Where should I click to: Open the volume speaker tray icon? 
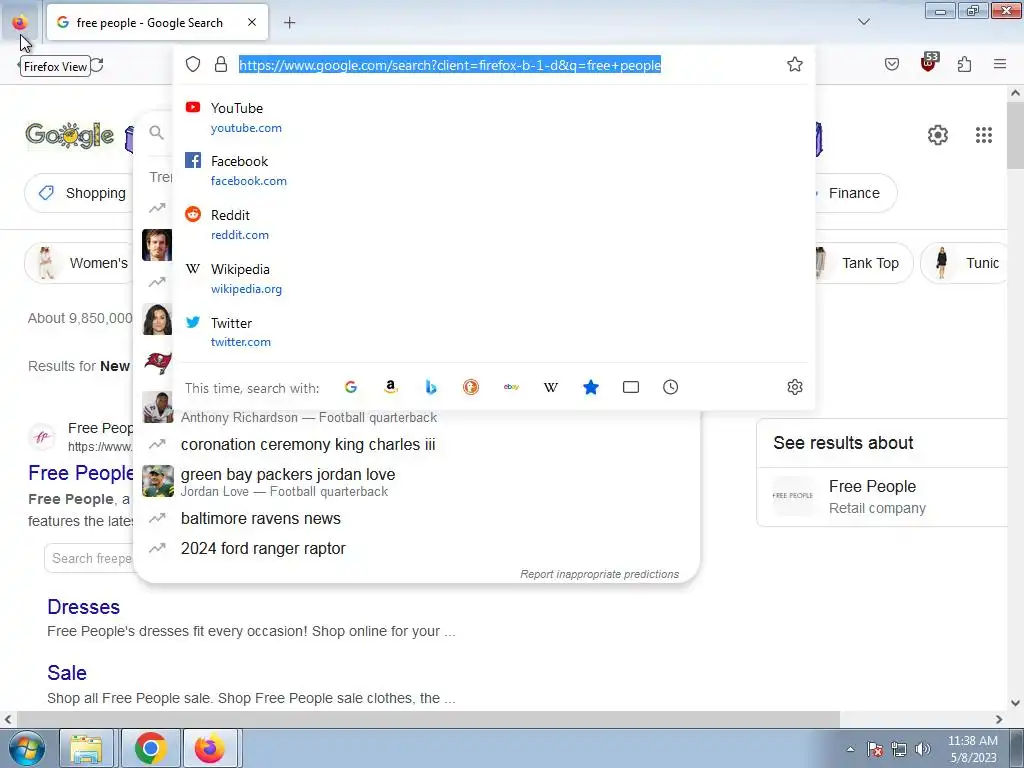pyautogui.click(x=923, y=749)
